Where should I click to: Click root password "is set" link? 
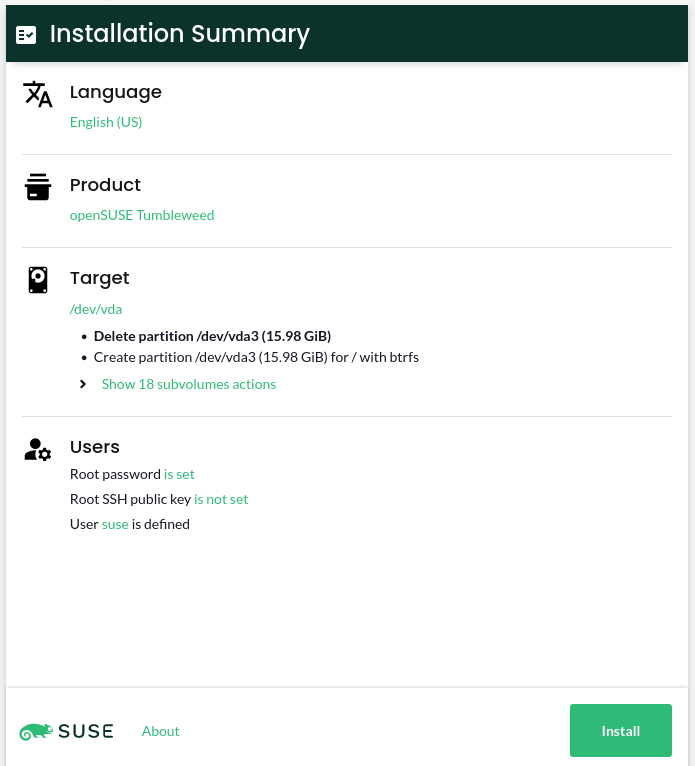pyautogui.click(x=179, y=474)
